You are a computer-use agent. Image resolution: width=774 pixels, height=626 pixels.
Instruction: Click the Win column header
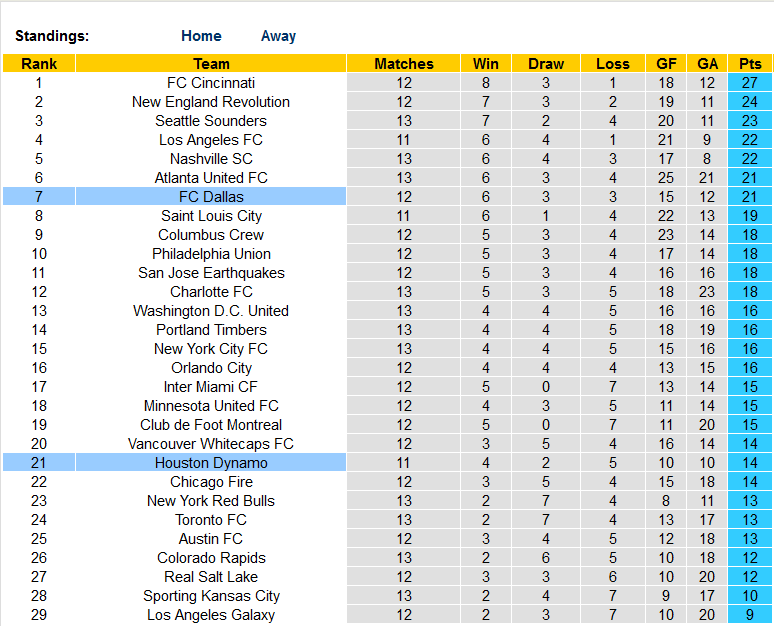486,64
